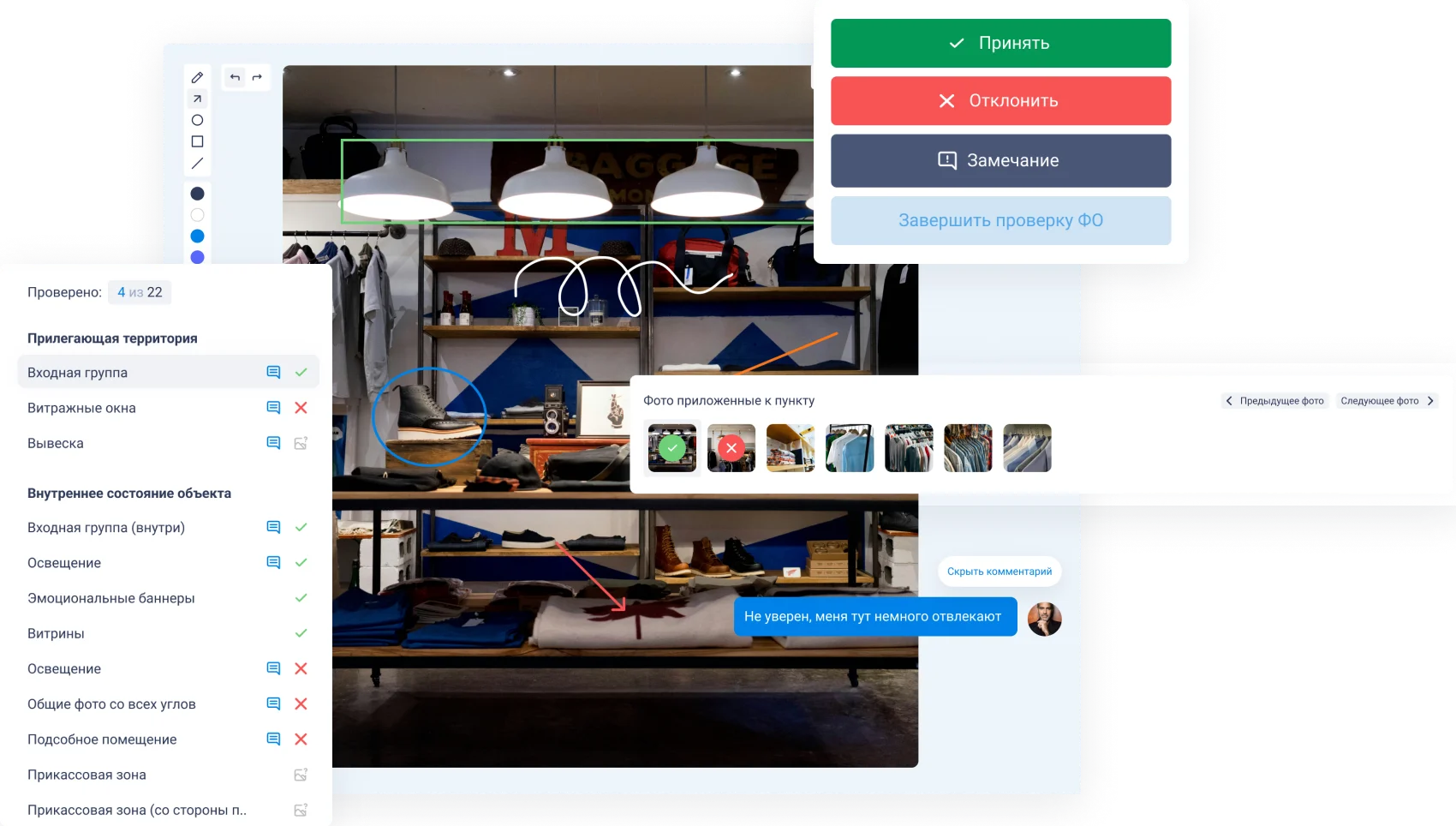The height and width of the screenshot is (826, 1456).
Task: Click the red cross for Подсобное помещение
Action: (301, 739)
